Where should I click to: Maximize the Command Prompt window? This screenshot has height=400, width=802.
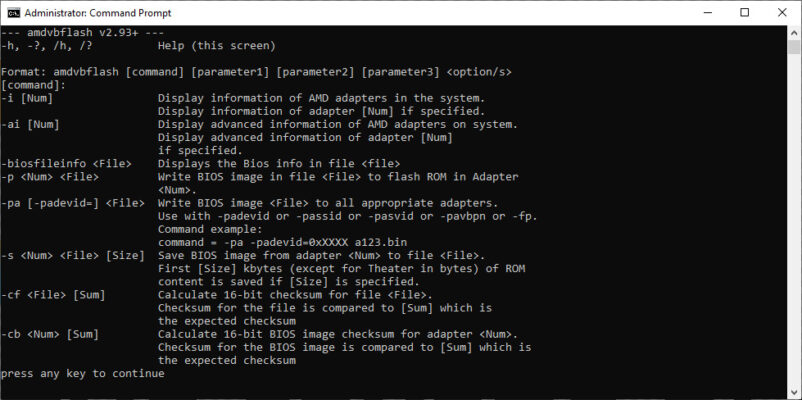[x=744, y=13]
